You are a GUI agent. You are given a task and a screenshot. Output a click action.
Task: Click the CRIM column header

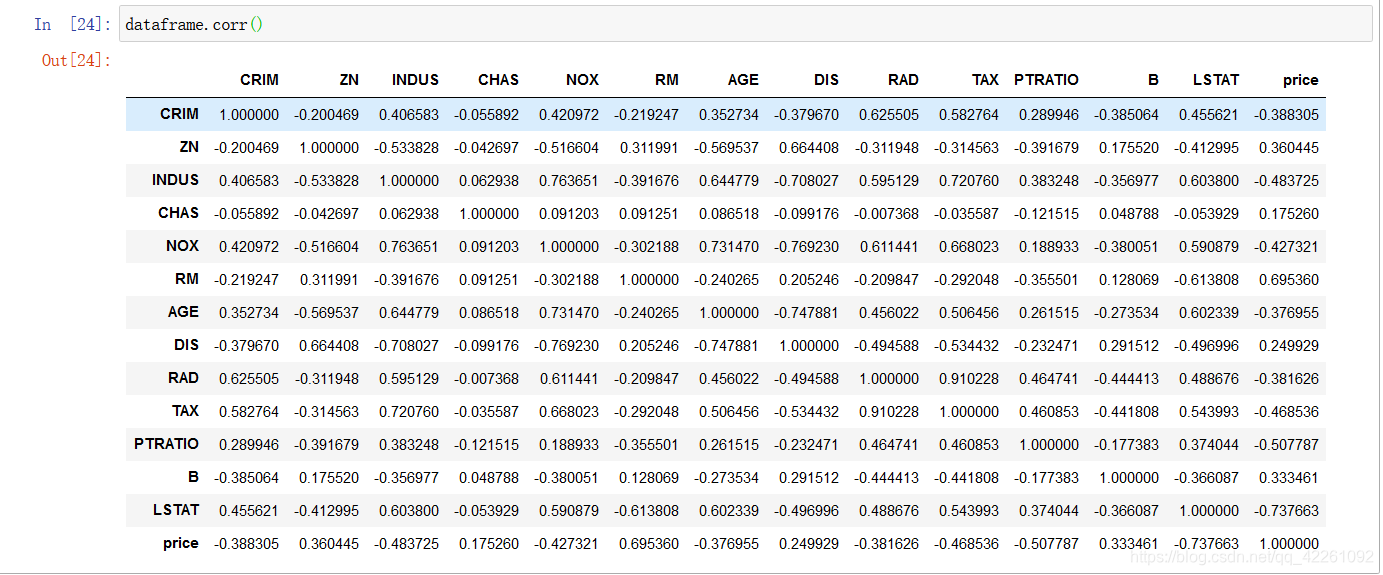pyautogui.click(x=259, y=80)
